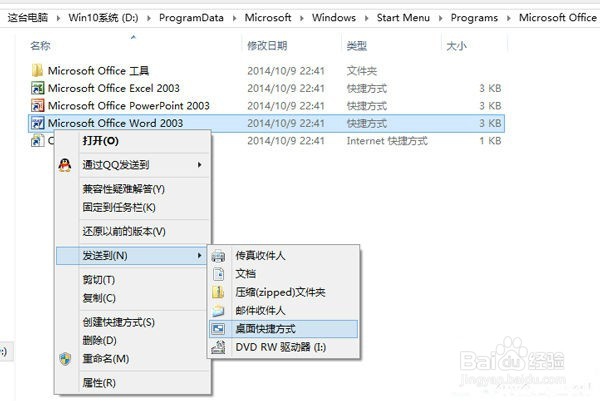Expand submenu arrow next to 通过QQ发送到
This screenshot has width=600, height=401.
click(x=199, y=165)
